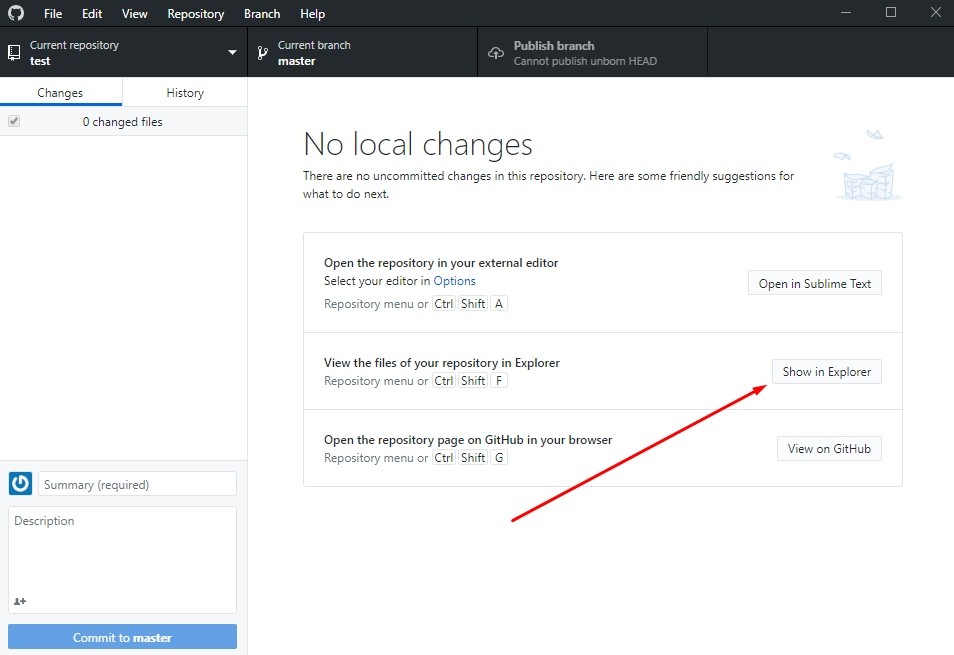Click the Publish branch toolbar button
954x655 pixels.
click(593, 52)
